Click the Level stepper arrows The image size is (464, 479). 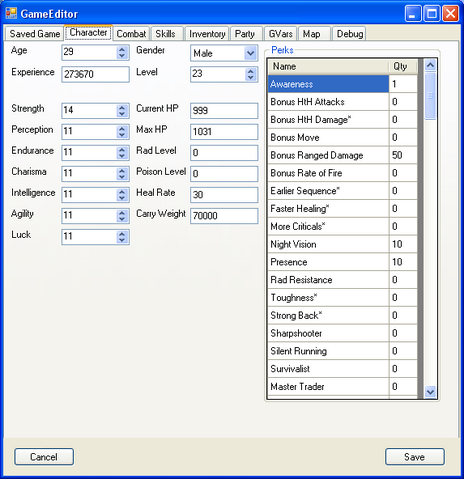(x=251, y=74)
